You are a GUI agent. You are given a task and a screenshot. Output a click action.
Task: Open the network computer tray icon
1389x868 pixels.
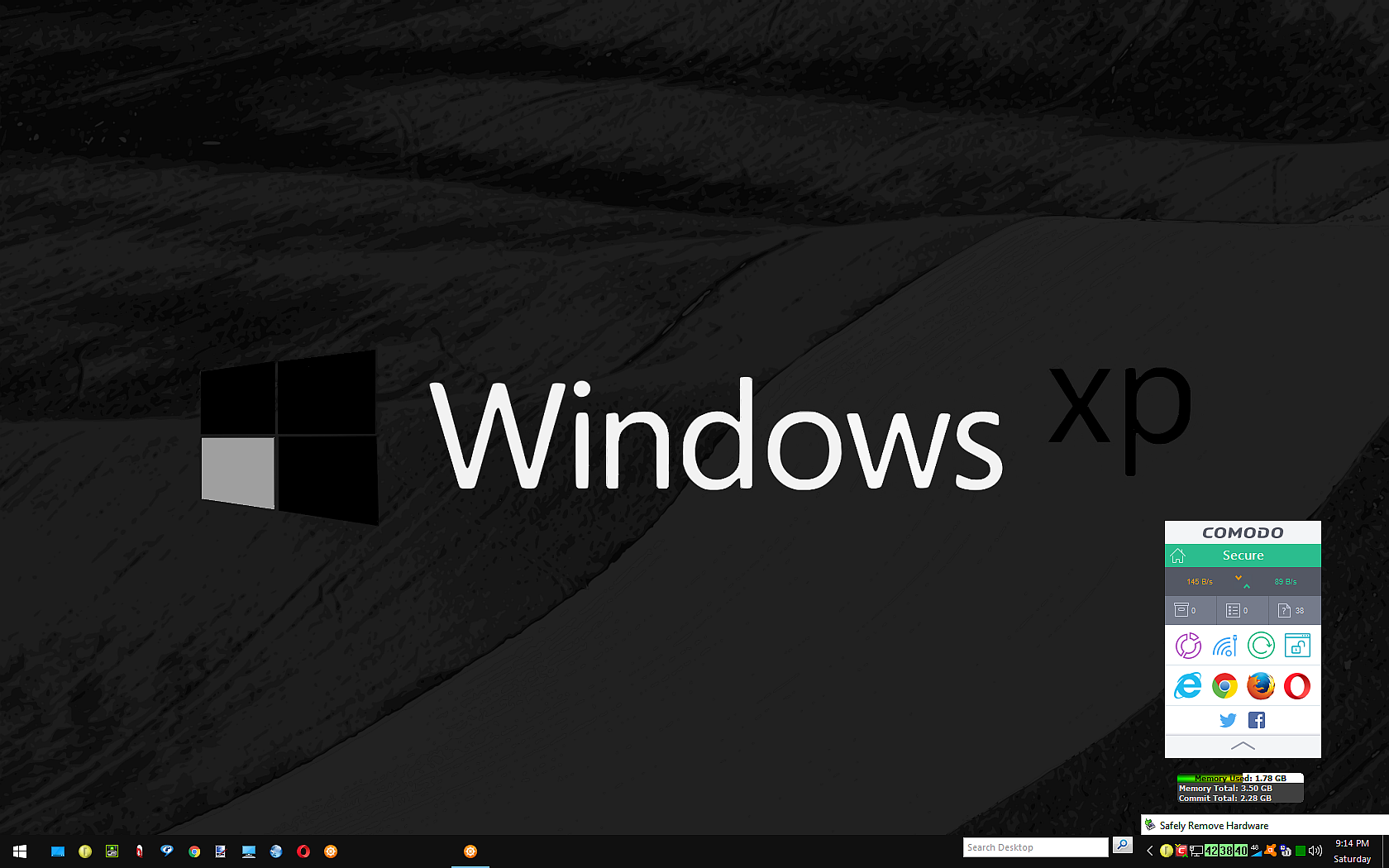(x=1196, y=851)
